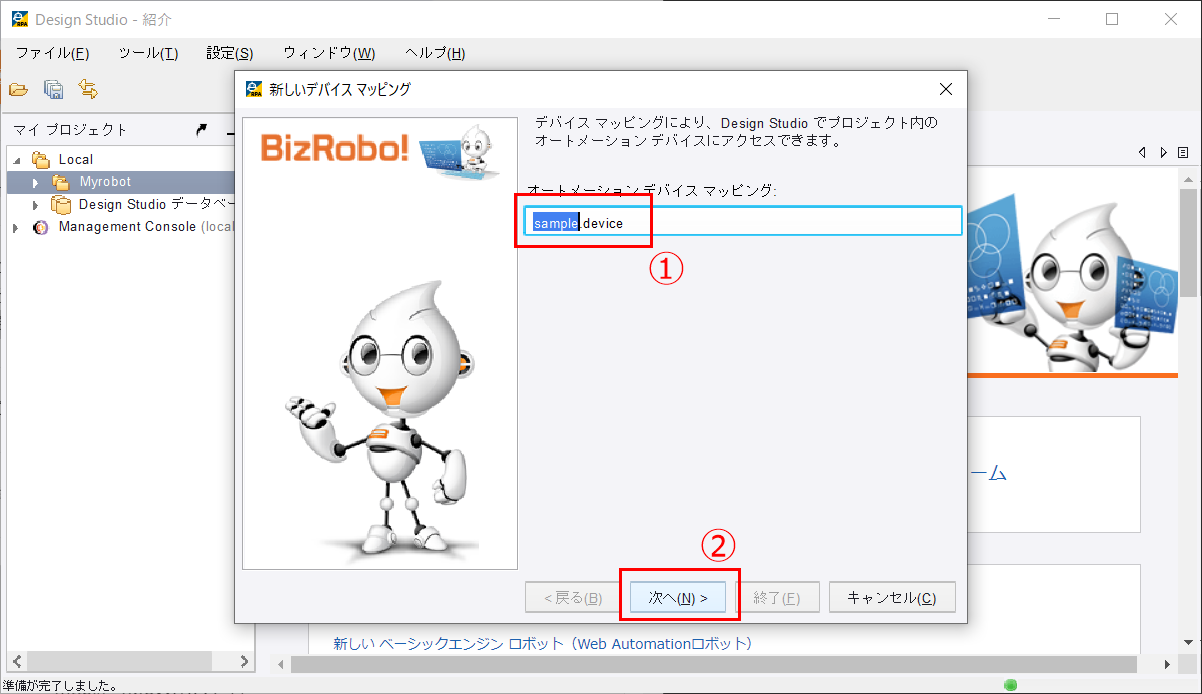
Task: Collapse the Local project tree node
Action: [x=17, y=160]
